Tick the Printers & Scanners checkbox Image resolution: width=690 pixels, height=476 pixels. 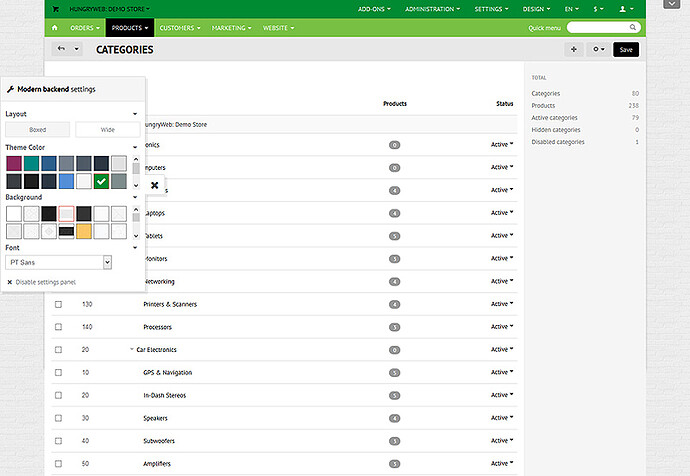click(59, 304)
